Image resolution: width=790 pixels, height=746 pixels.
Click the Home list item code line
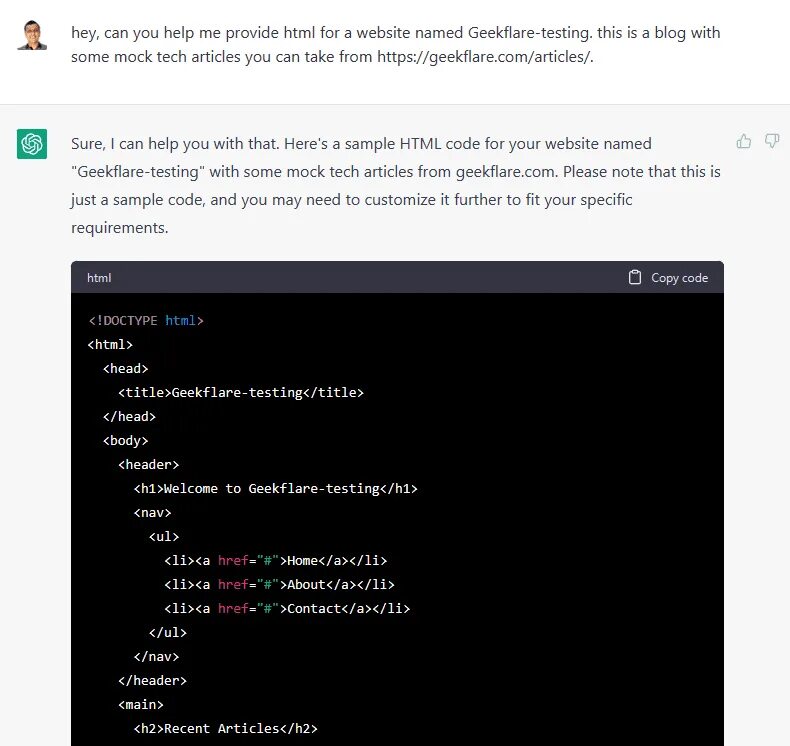[x=276, y=561]
